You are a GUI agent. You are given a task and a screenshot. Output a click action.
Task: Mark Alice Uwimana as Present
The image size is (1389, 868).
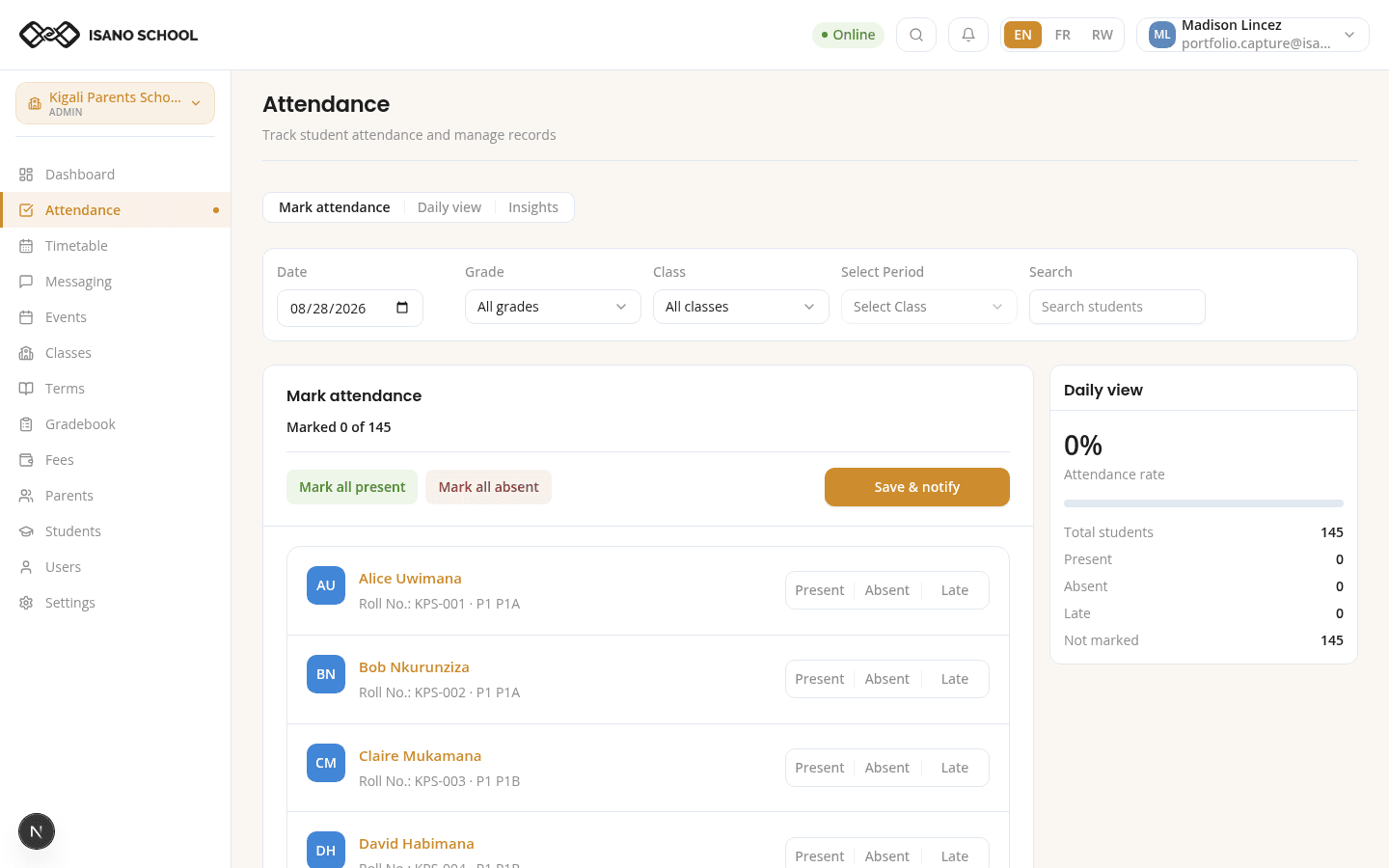pyautogui.click(x=820, y=590)
